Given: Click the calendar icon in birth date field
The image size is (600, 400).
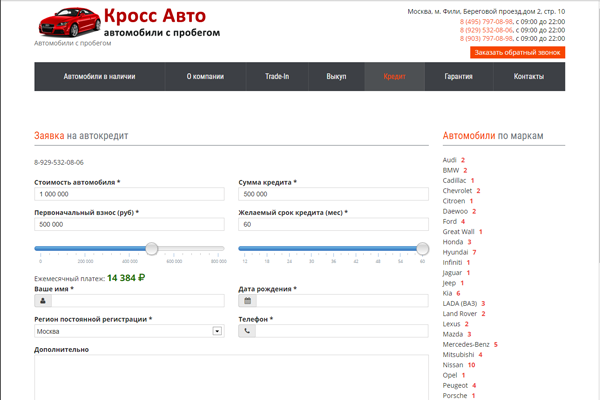Looking at the screenshot, I should (x=247, y=300).
